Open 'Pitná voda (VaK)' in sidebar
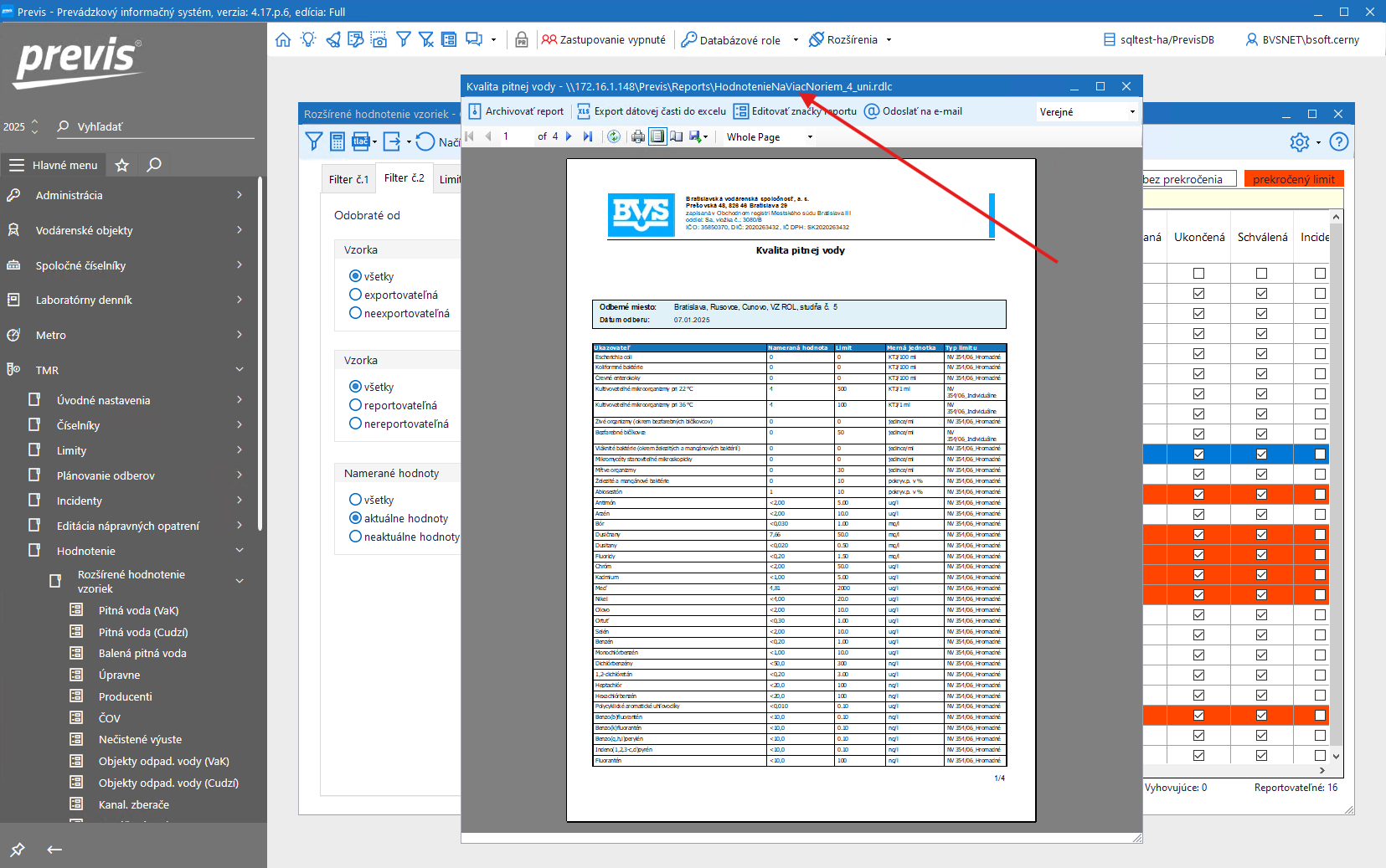This screenshot has width=1386, height=868. click(x=138, y=610)
